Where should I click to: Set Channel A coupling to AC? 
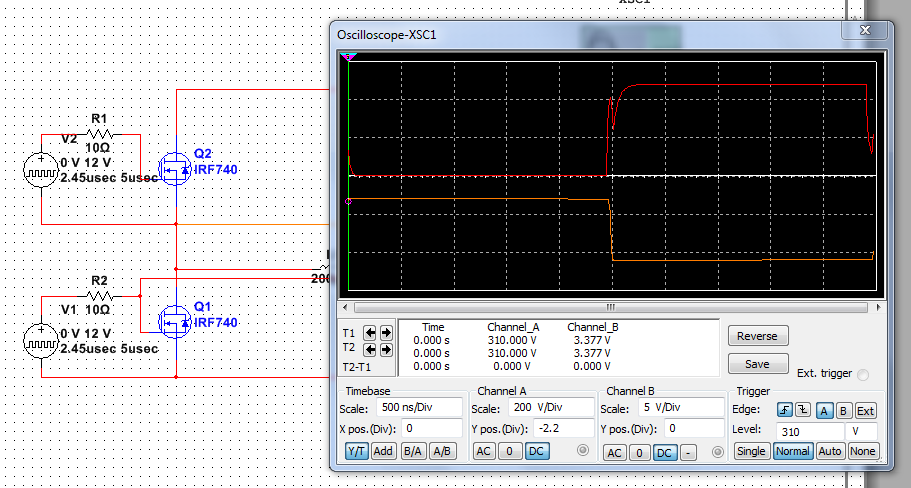pyautogui.click(x=485, y=450)
